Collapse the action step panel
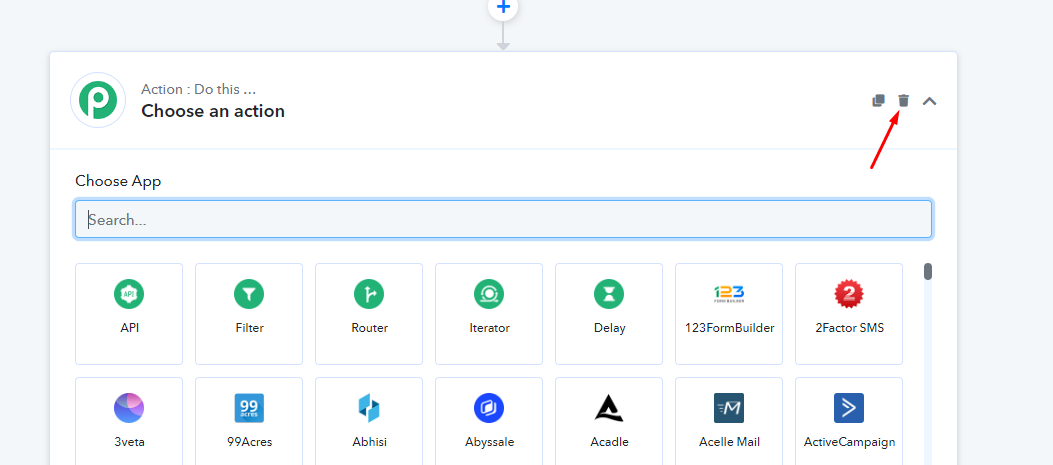Screen dimensions: 1053x465 (x=929, y=101)
